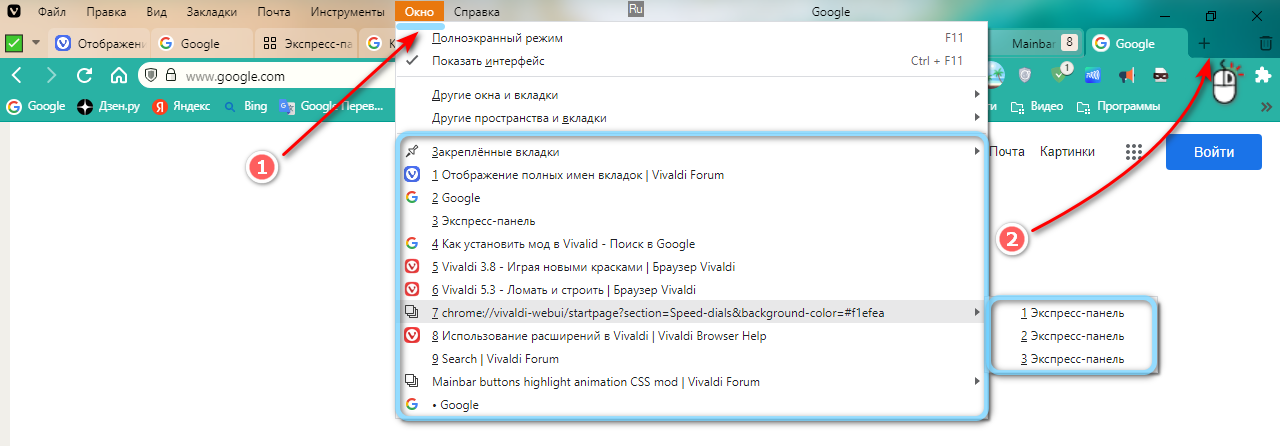The width and height of the screenshot is (1280, 446).
Task: Expand Закреплённые вкладки submenu
Action: [691, 152]
